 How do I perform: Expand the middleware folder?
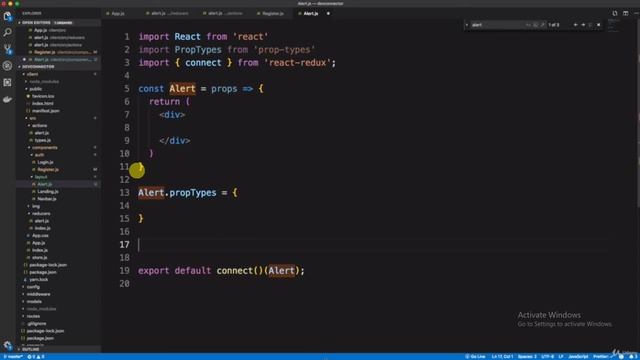point(38,294)
